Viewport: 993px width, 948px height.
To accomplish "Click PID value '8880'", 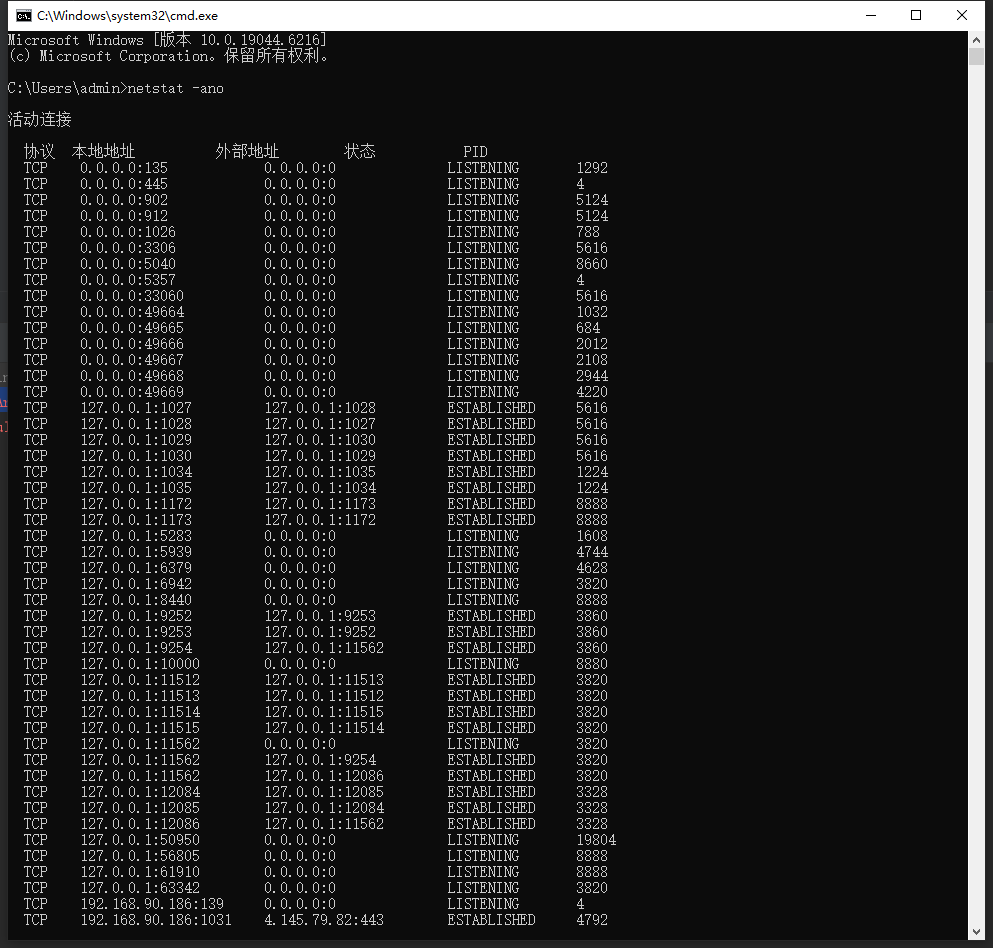I will (x=591, y=664).
